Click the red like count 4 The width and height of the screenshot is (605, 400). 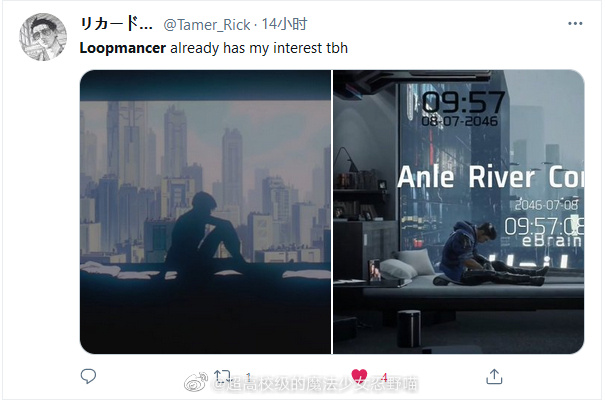(x=384, y=376)
